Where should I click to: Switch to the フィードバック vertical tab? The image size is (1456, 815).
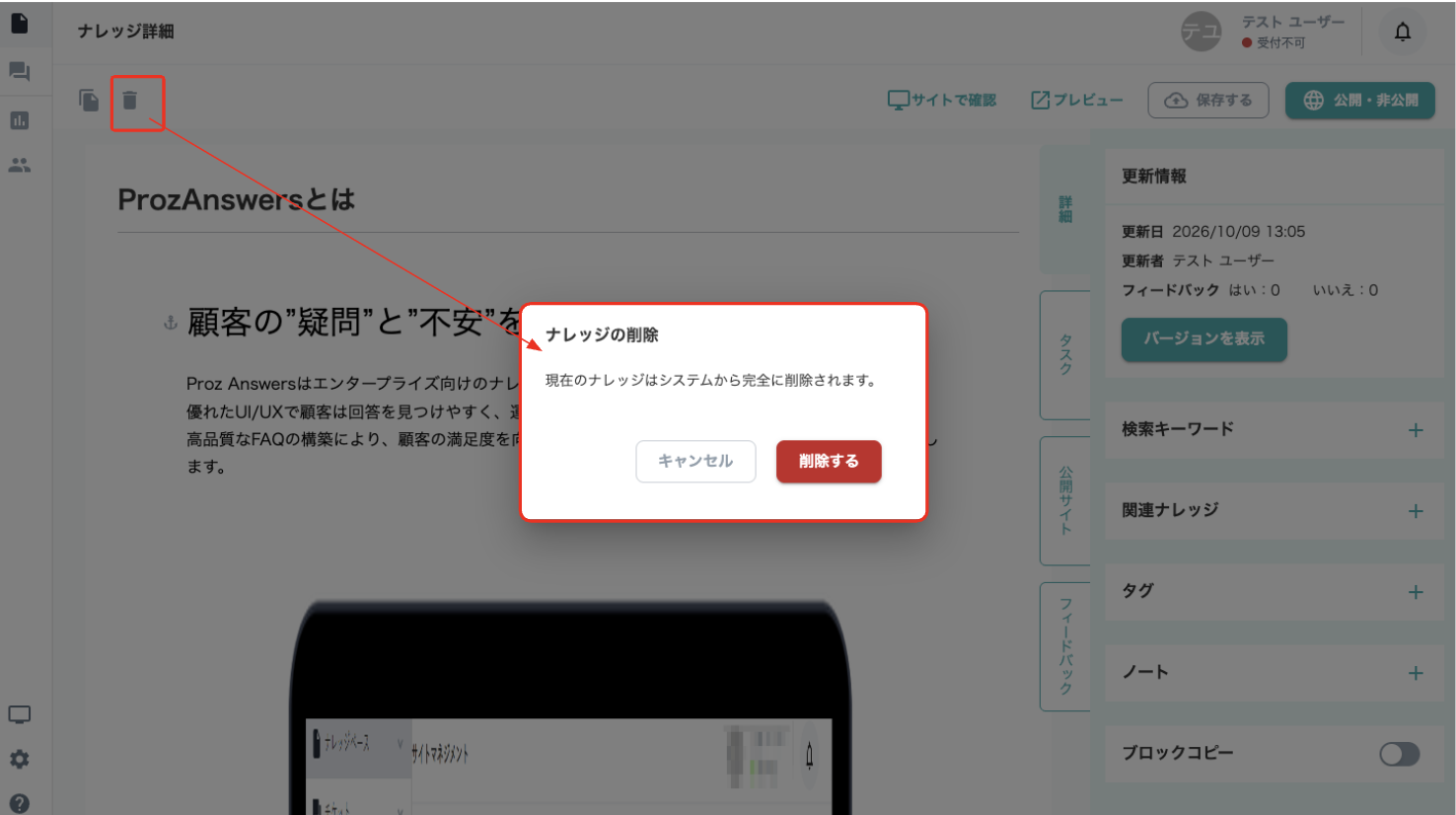pos(1065,646)
